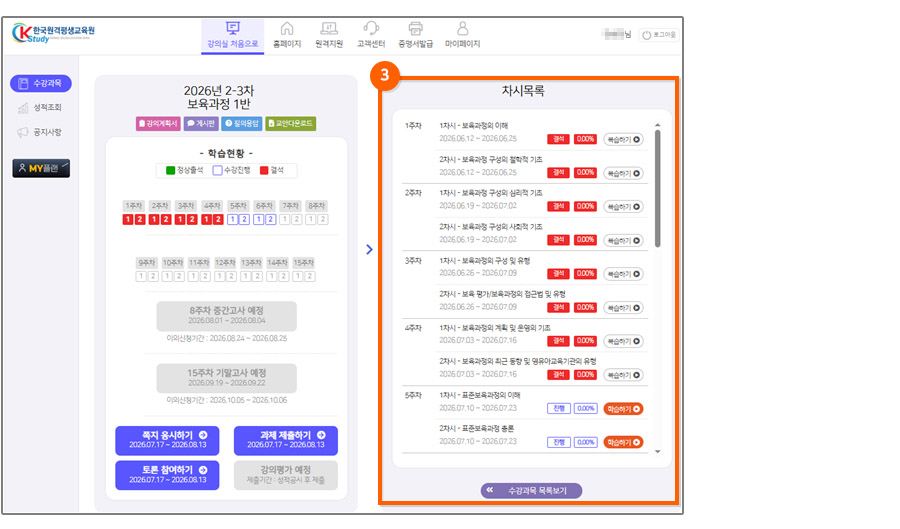This screenshot has width=900, height=529.
Task: Click session 2 box under 12주차
Action: pos(231,277)
